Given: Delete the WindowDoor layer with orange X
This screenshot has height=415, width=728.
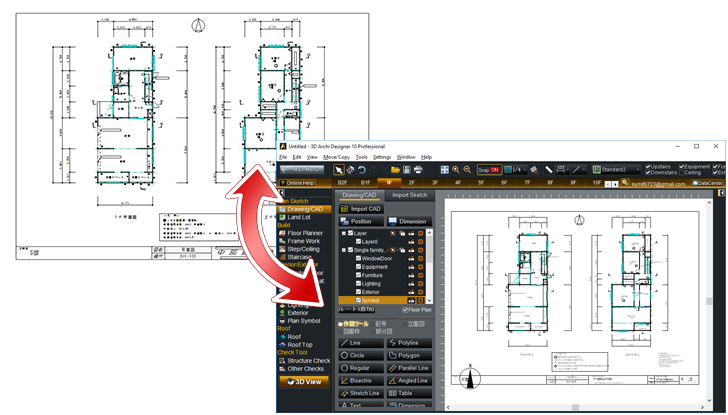Looking at the screenshot, I should (421, 259).
